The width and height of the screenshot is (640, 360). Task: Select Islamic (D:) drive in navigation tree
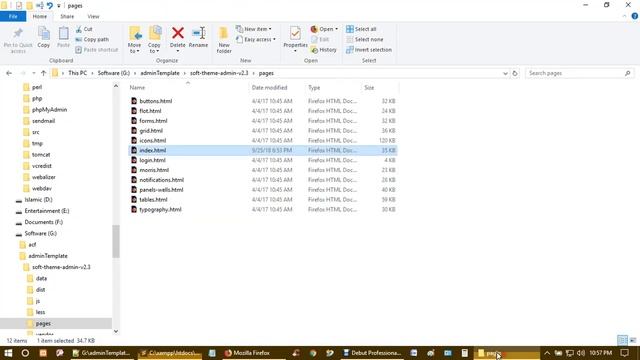coord(38,200)
